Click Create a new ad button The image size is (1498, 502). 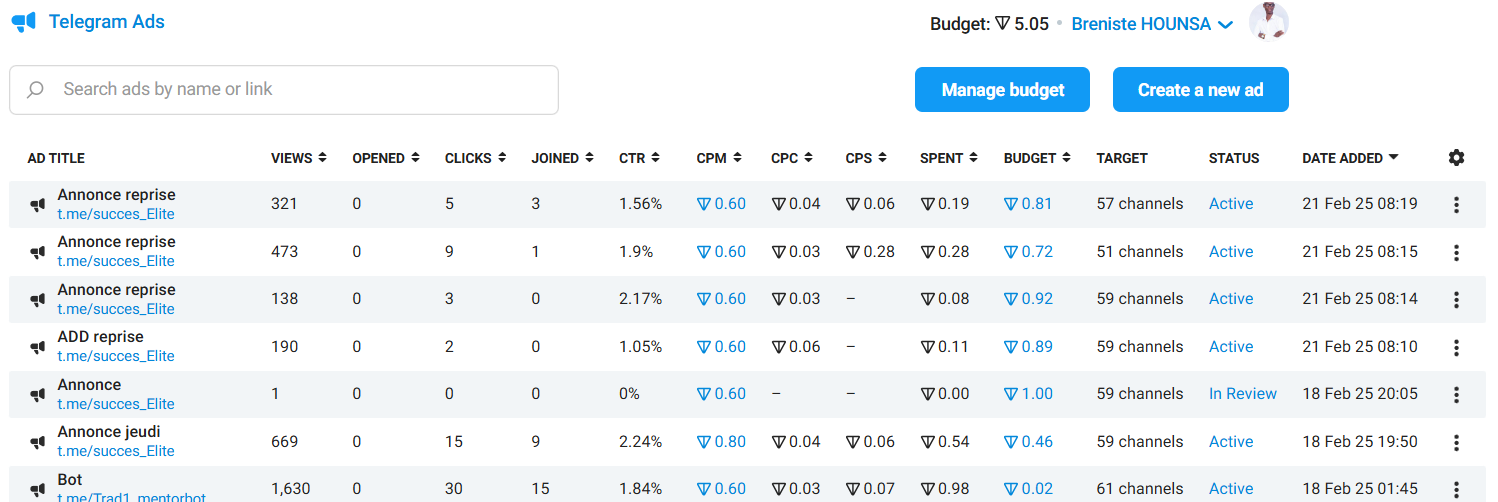(x=1200, y=90)
